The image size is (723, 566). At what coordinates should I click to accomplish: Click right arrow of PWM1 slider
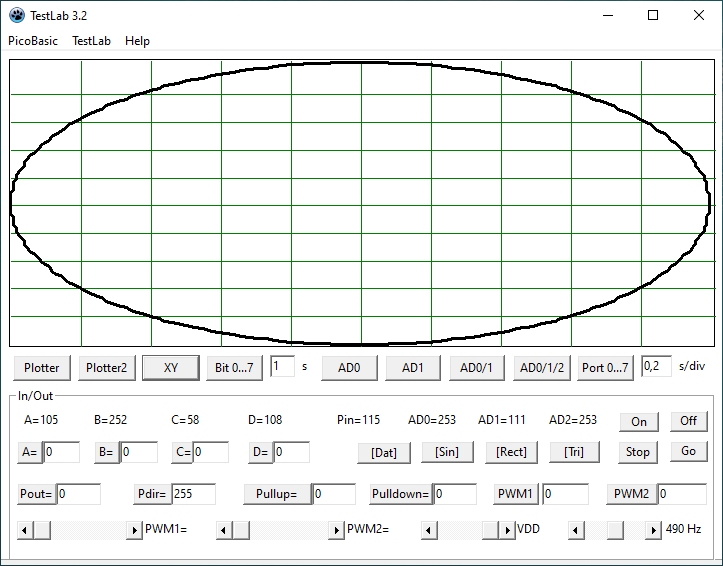(x=134, y=530)
